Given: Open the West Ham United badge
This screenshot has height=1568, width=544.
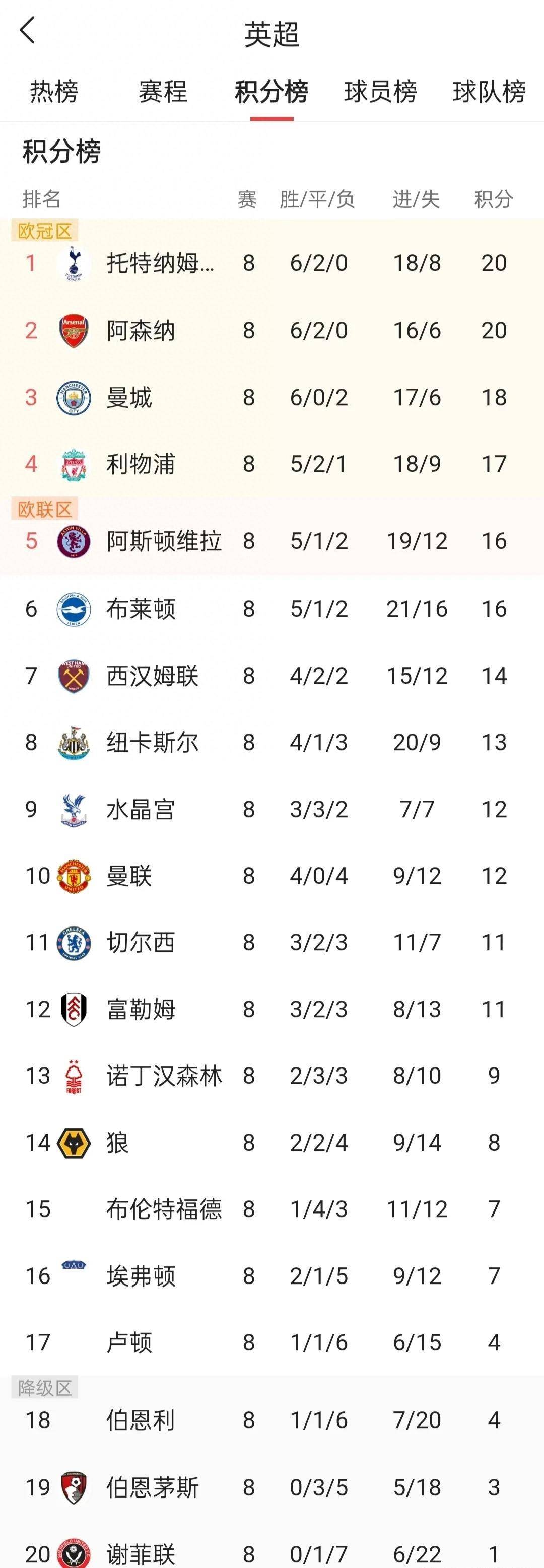Looking at the screenshot, I should (x=74, y=676).
